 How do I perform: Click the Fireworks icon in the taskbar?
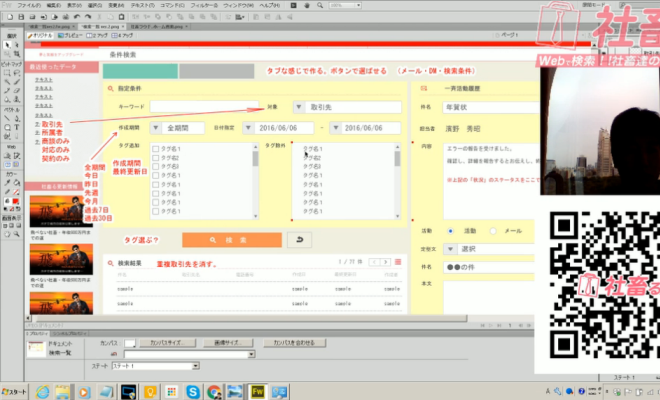[x=257, y=391]
